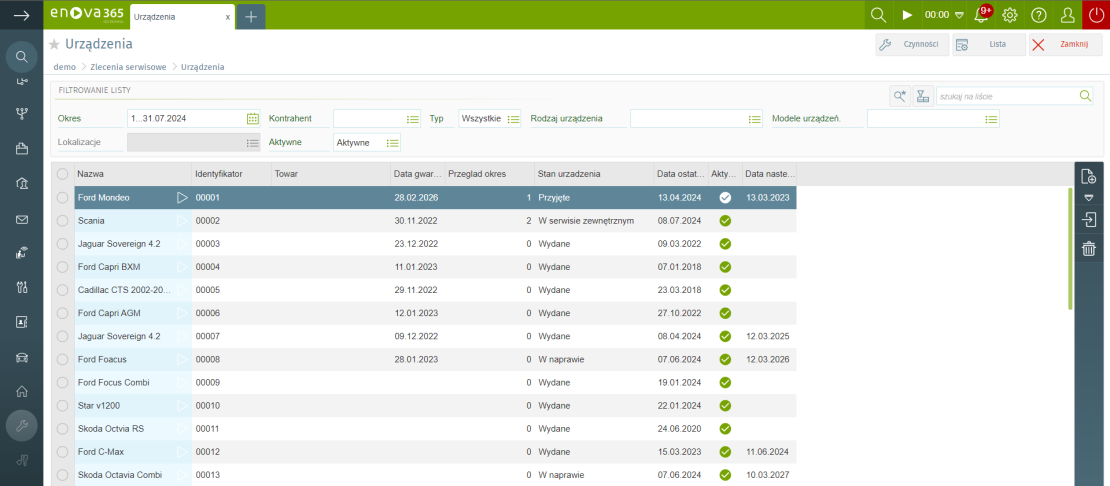
Task: Open the sidebar bank building icon
Action: 21,185
